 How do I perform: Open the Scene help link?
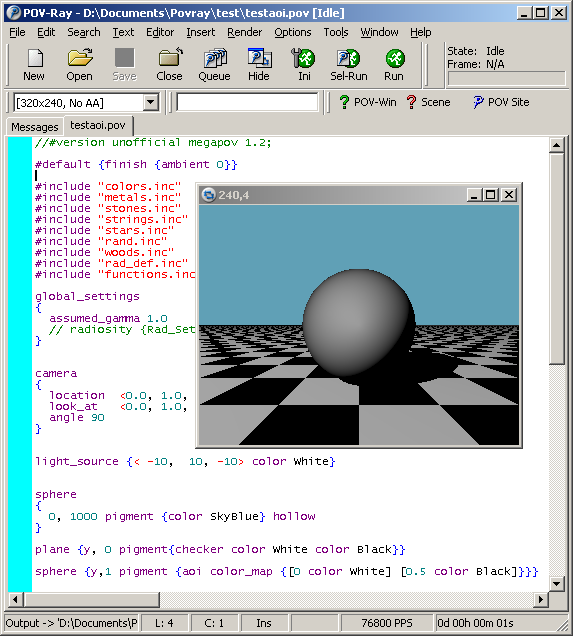(x=428, y=102)
